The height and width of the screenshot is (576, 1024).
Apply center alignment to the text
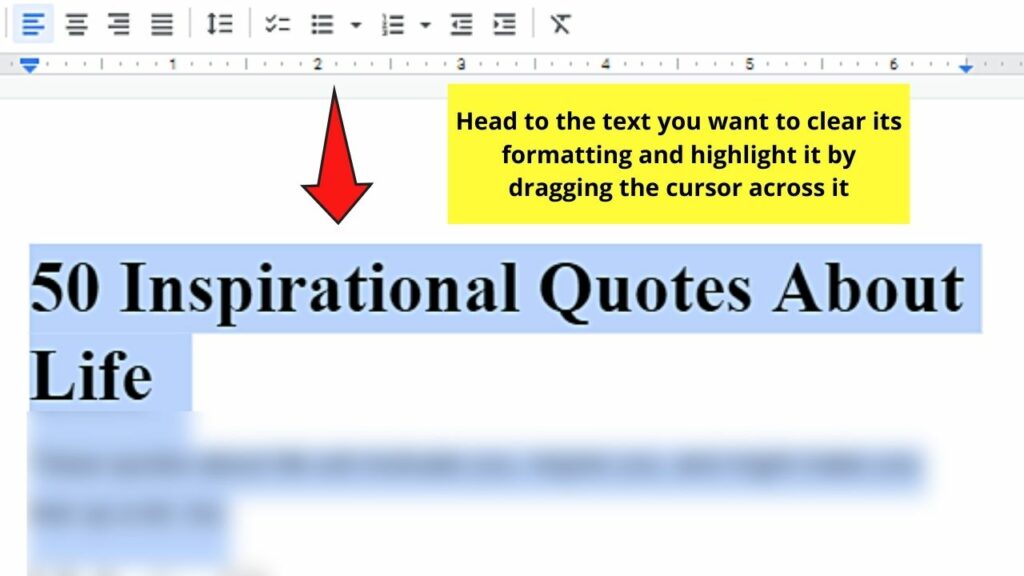pyautogui.click(x=78, y=24)
